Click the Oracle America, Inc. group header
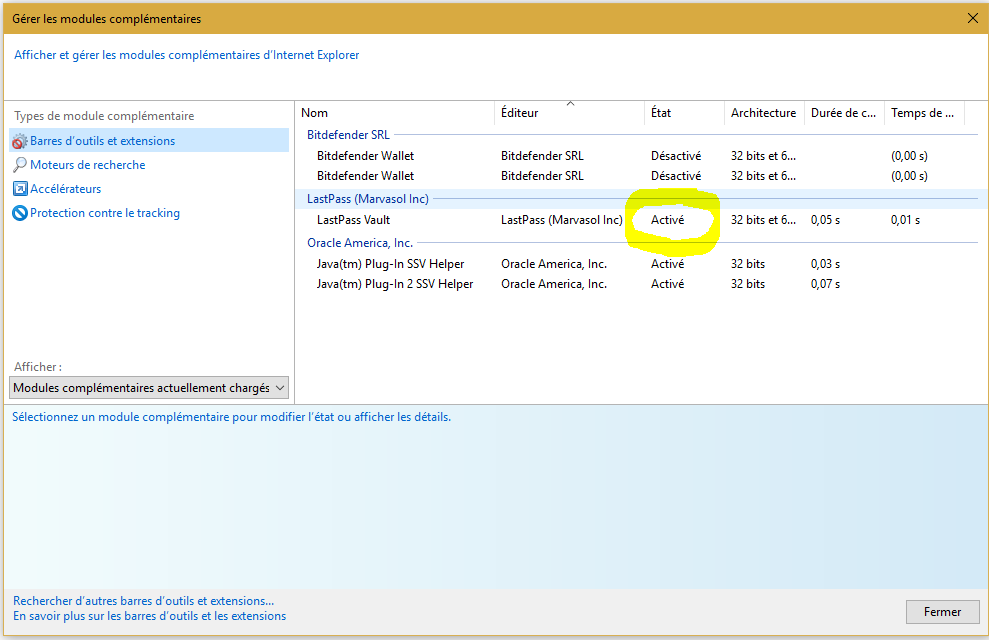The height and width of the screenshot is (640, 989). (360, 243)
